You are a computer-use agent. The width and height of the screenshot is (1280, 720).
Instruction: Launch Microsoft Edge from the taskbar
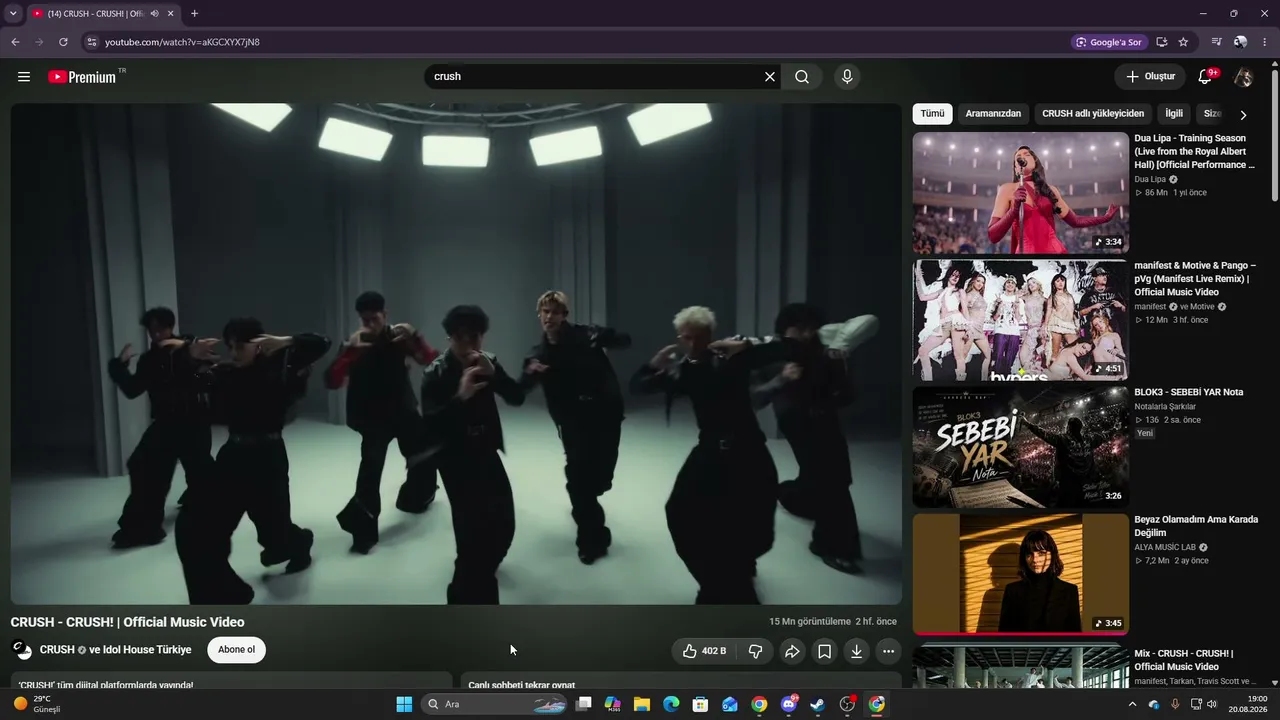pos(671,704)
